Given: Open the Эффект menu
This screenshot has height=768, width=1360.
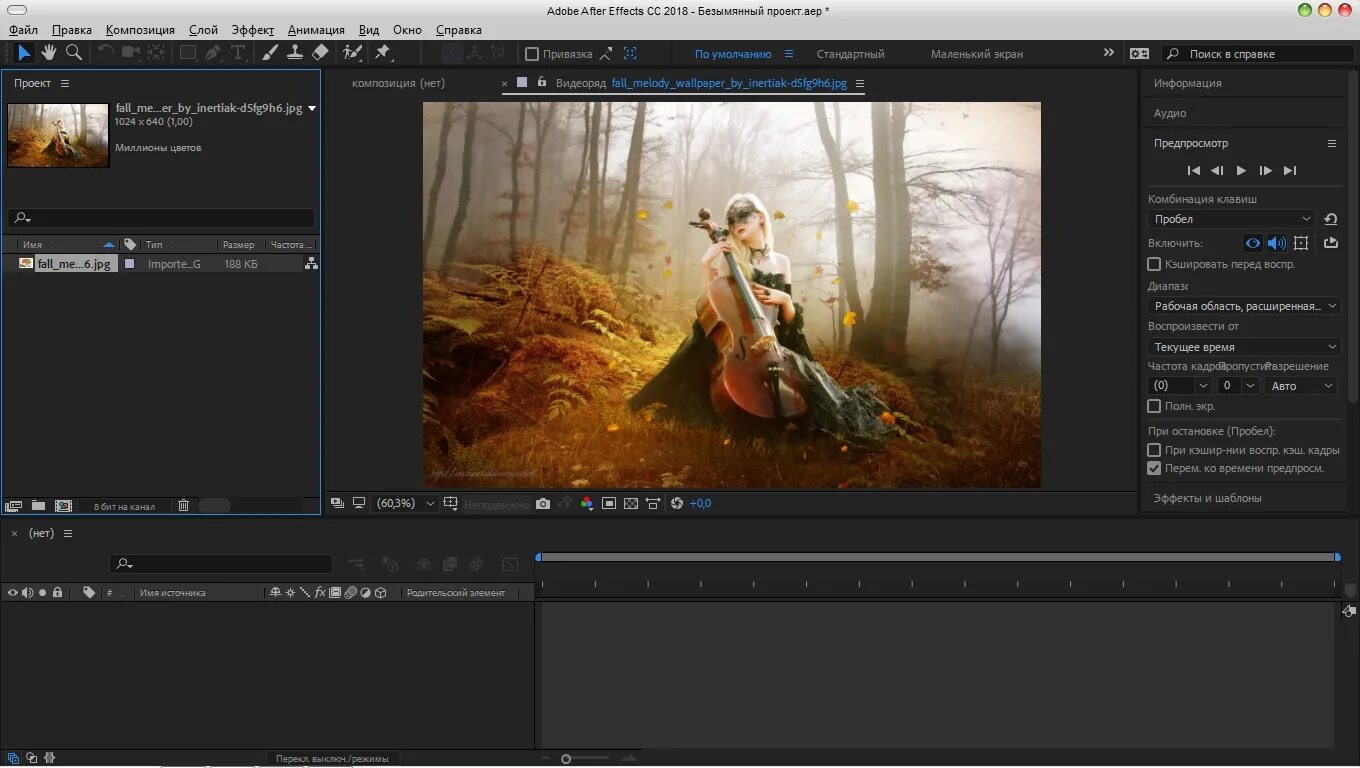Looking at the screenshot, I should pos(252,30).
